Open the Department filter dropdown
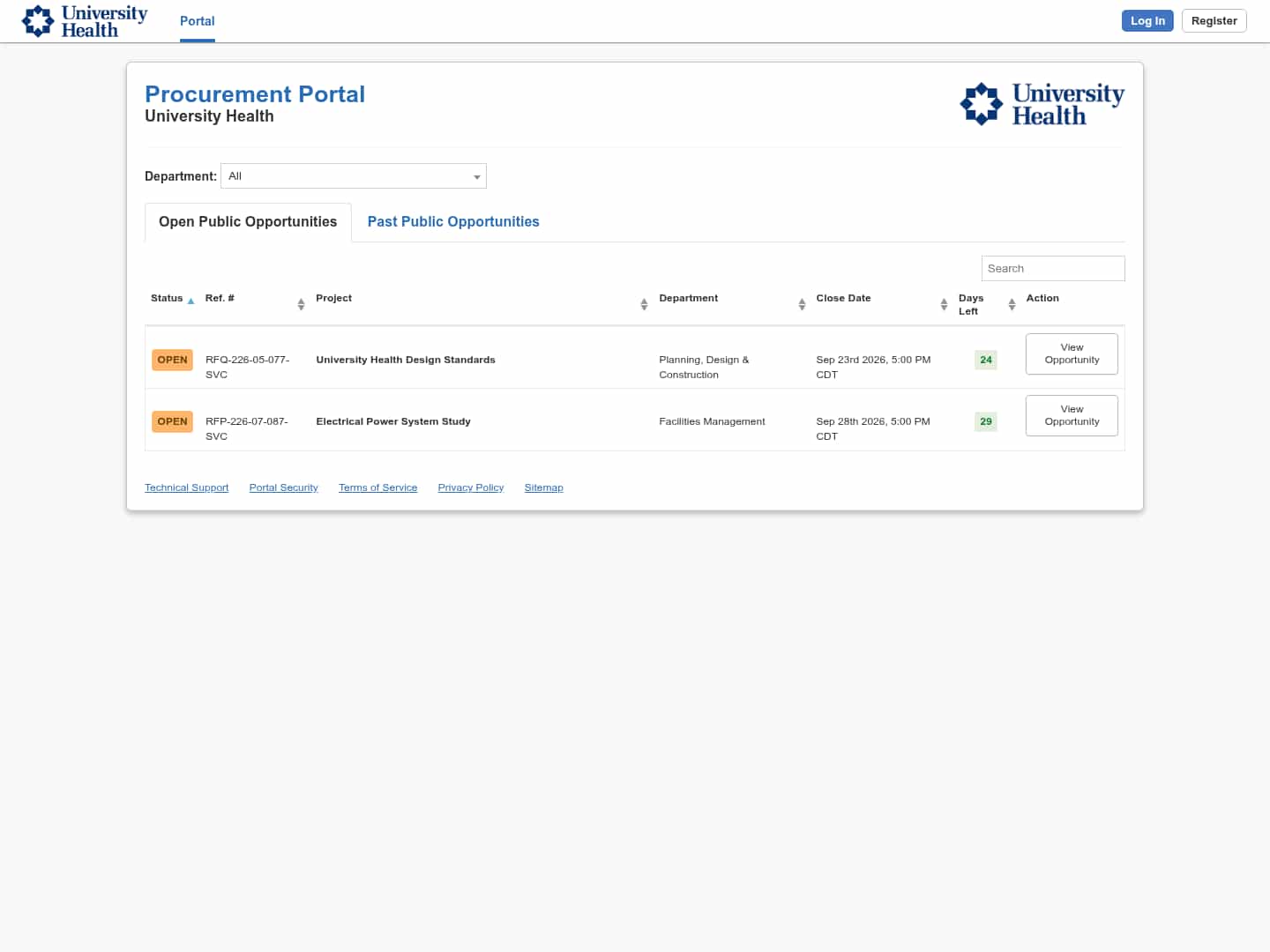Screen dimensions: 1270x952 (x=354, y=176)
